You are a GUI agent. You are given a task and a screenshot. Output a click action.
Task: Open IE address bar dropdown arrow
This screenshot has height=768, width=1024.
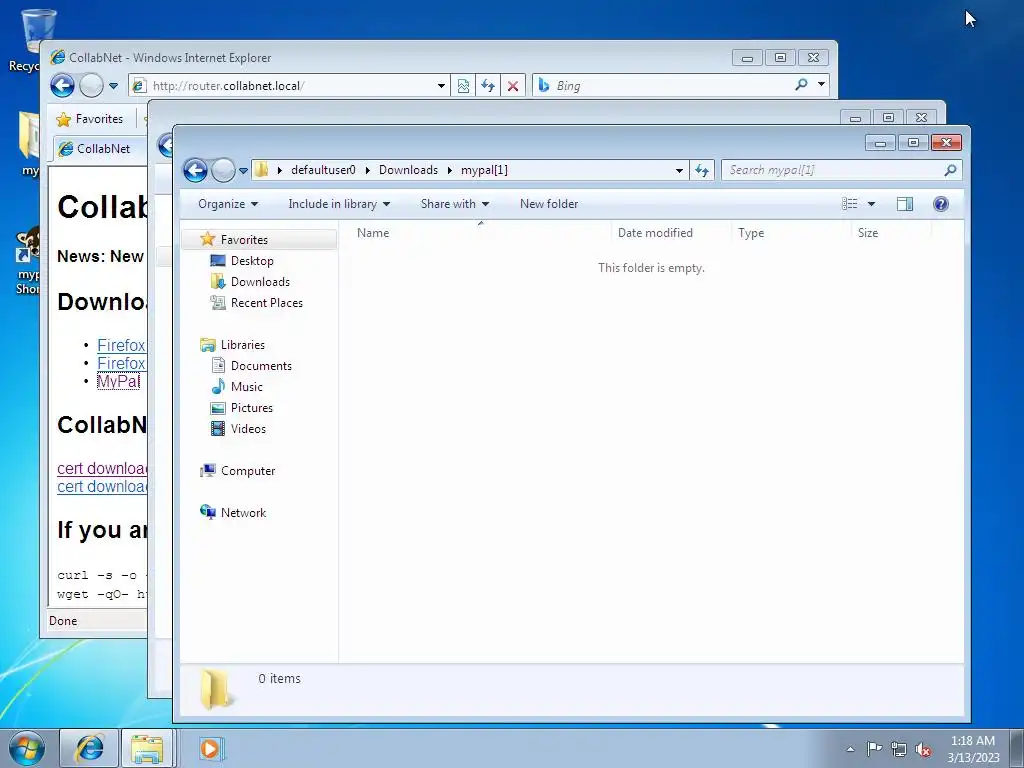(441, 86)
